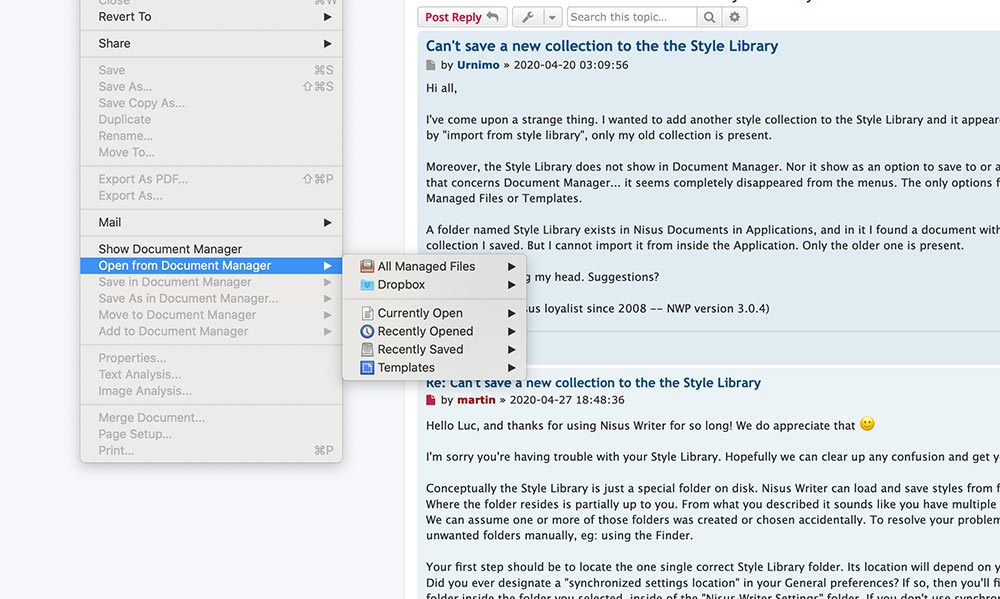
Task: Click the smiley emoji in martin's post
Action: (866, 424)
